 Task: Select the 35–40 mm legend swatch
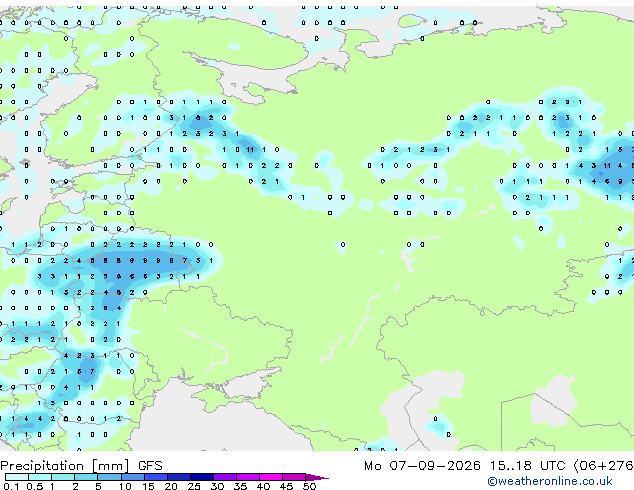click(248, 477)
